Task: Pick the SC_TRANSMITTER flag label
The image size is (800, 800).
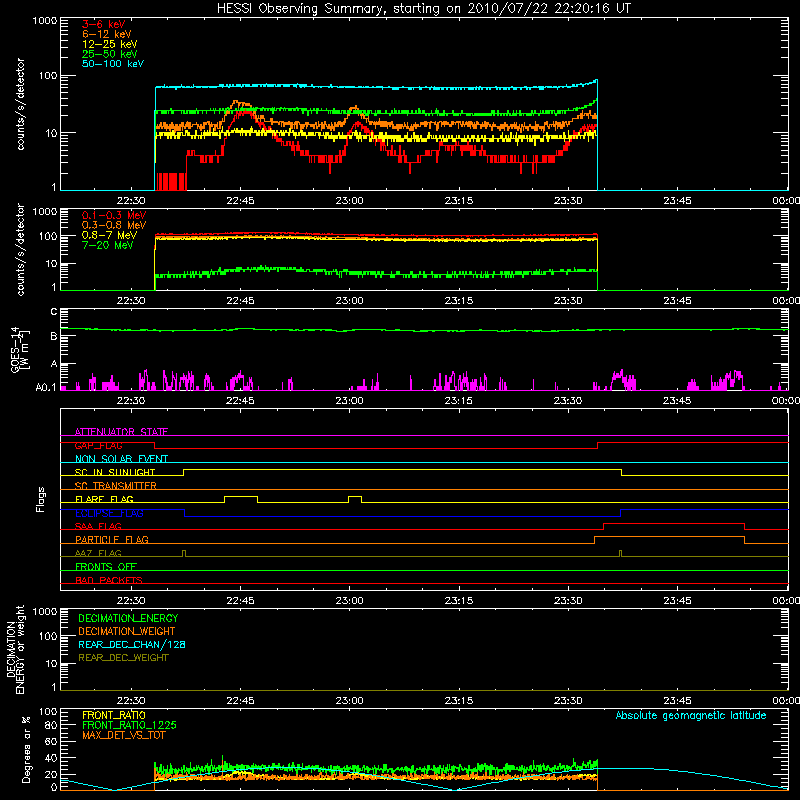Action: 115,485
